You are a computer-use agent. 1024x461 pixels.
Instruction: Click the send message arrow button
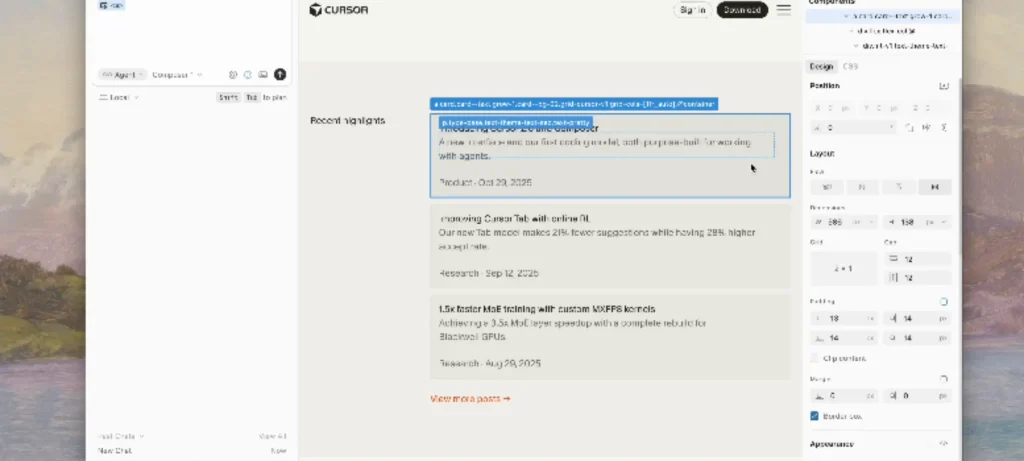[280, 74]
